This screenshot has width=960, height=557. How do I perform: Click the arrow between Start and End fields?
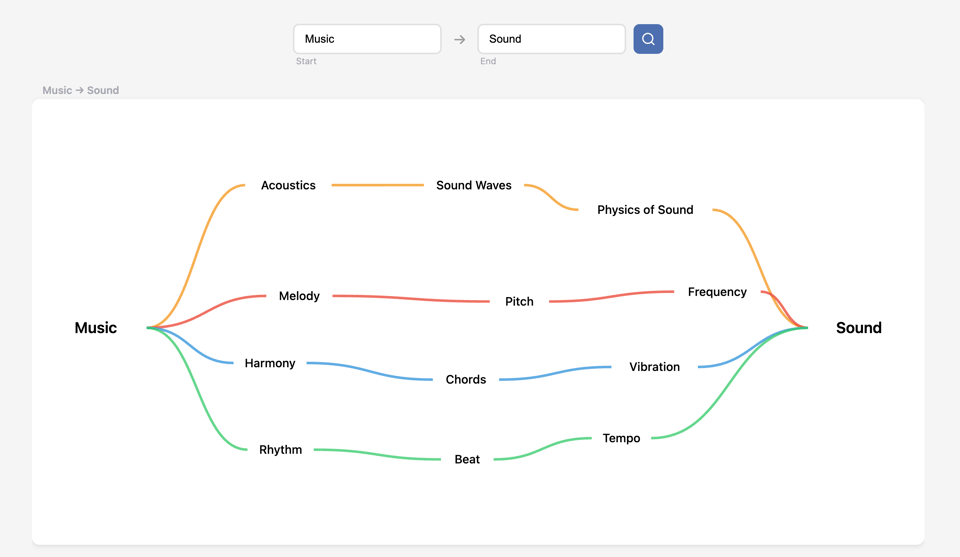click(460, 40)
